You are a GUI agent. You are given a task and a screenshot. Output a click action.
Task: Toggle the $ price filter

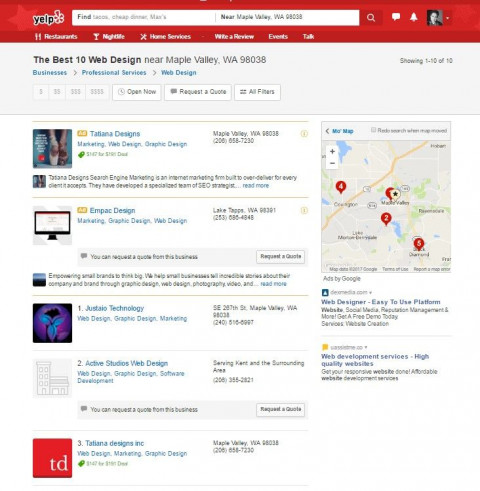41,92
